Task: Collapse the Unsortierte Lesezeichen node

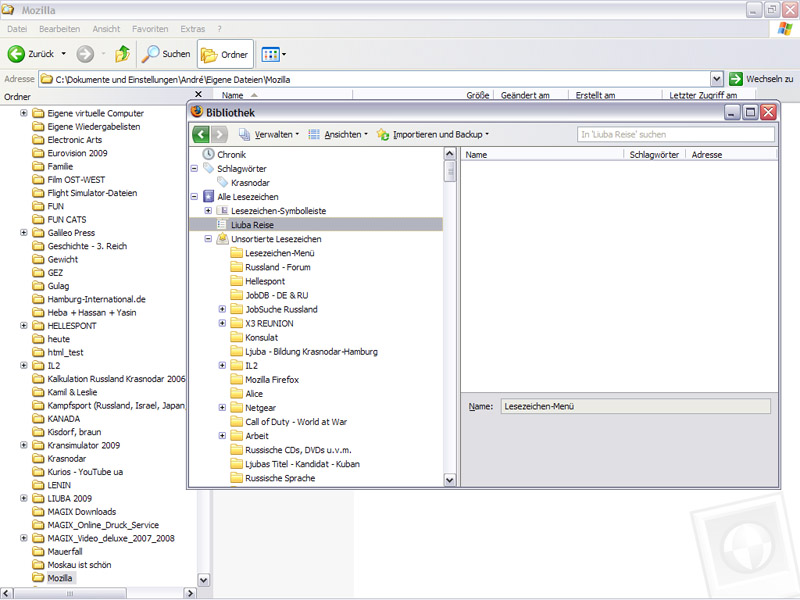Action: [208, 239]
